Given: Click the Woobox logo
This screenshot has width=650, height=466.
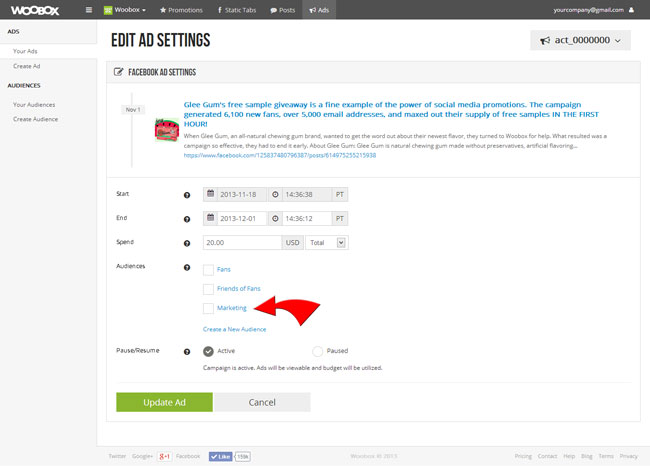Looking at the screenshot, I should click(x=35, y=10).
